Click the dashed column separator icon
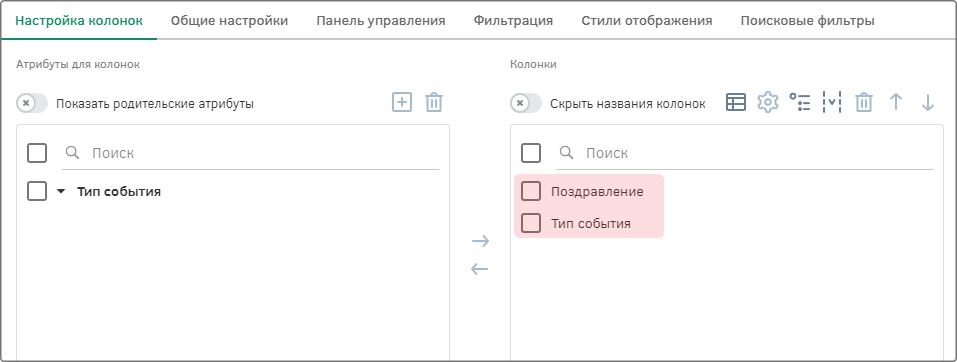The height and width of the screenshot is (362, 957). [831, 103]
